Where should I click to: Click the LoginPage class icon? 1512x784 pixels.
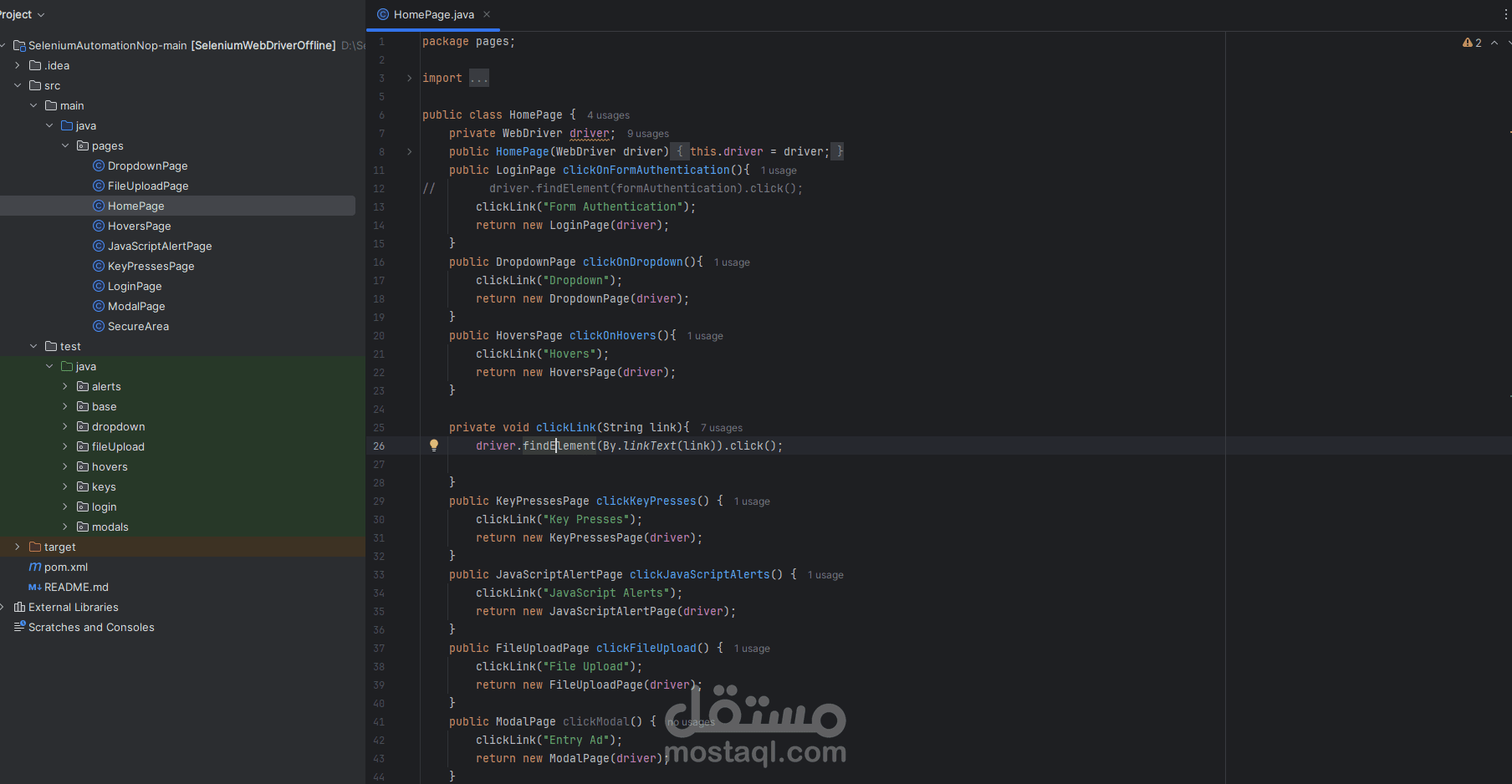click(x=99, y=286)
